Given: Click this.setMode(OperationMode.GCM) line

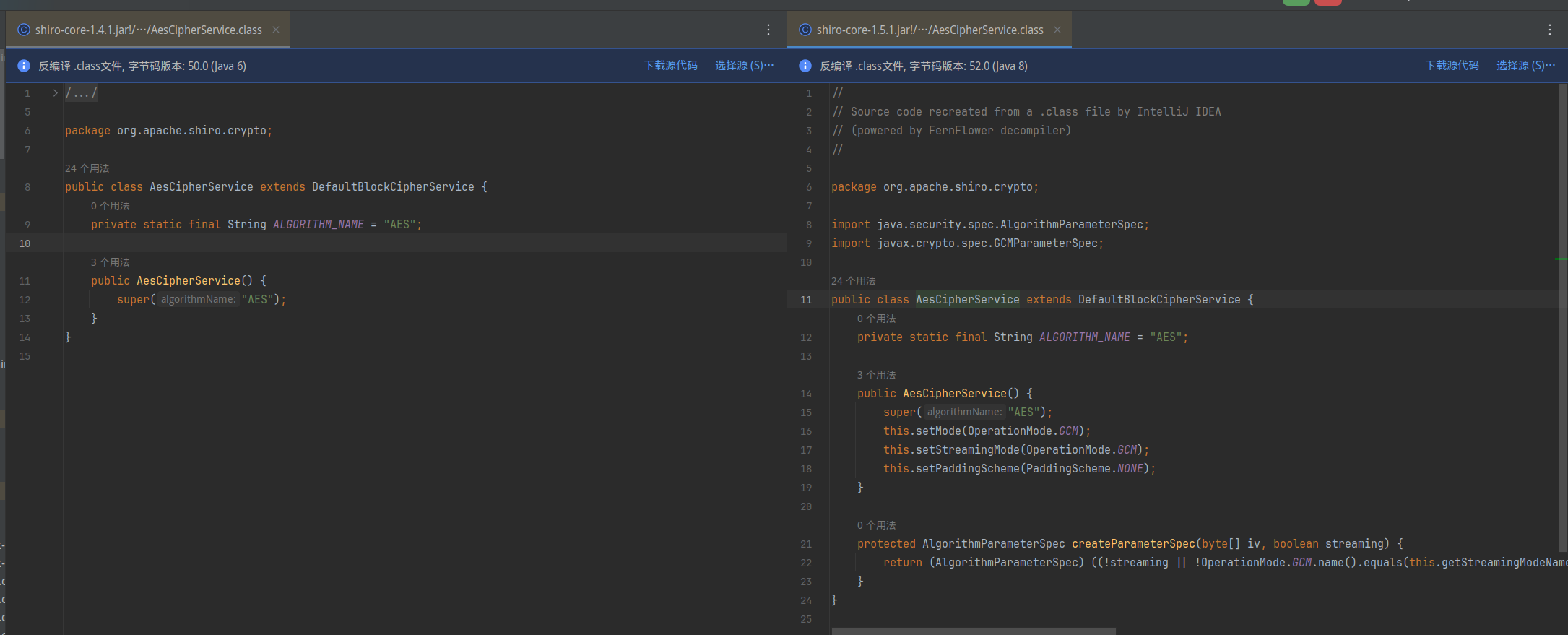Looking at the screenshot, I should [x=987, y=431].
